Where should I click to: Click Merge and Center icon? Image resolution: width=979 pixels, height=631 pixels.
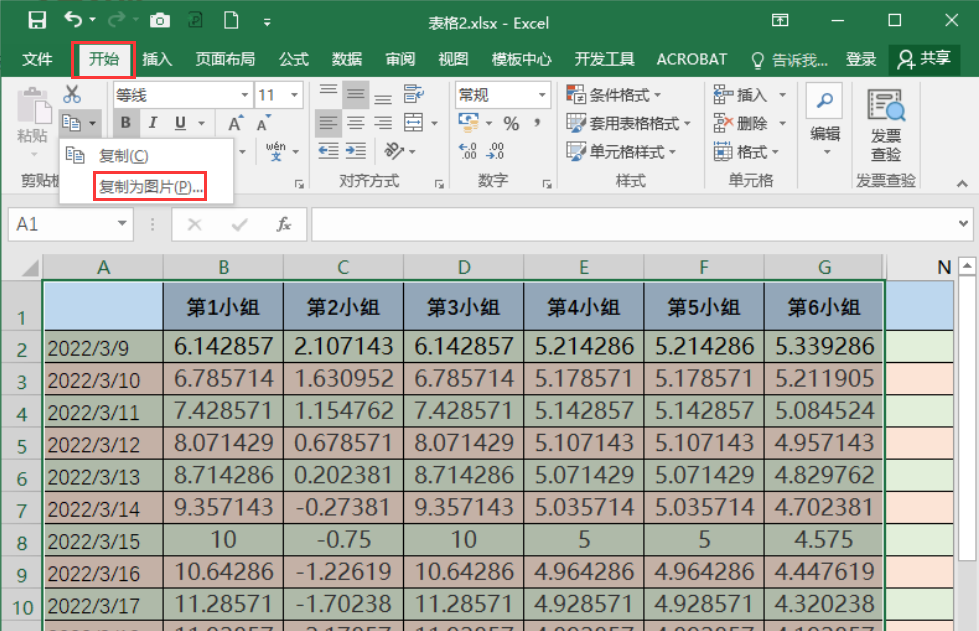pos(413,123)
